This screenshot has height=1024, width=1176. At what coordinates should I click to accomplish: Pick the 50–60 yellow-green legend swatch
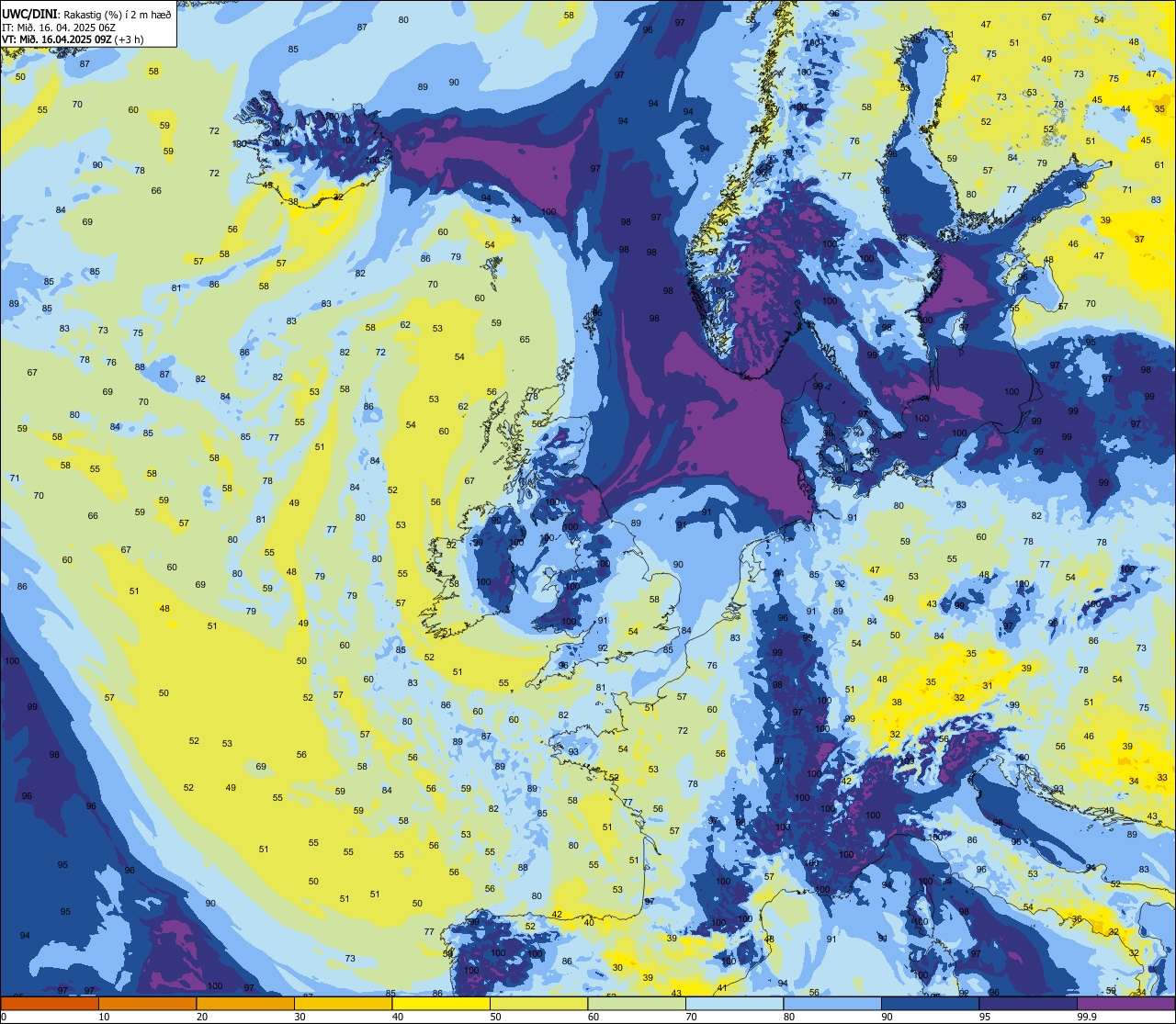click(538, 1003)
